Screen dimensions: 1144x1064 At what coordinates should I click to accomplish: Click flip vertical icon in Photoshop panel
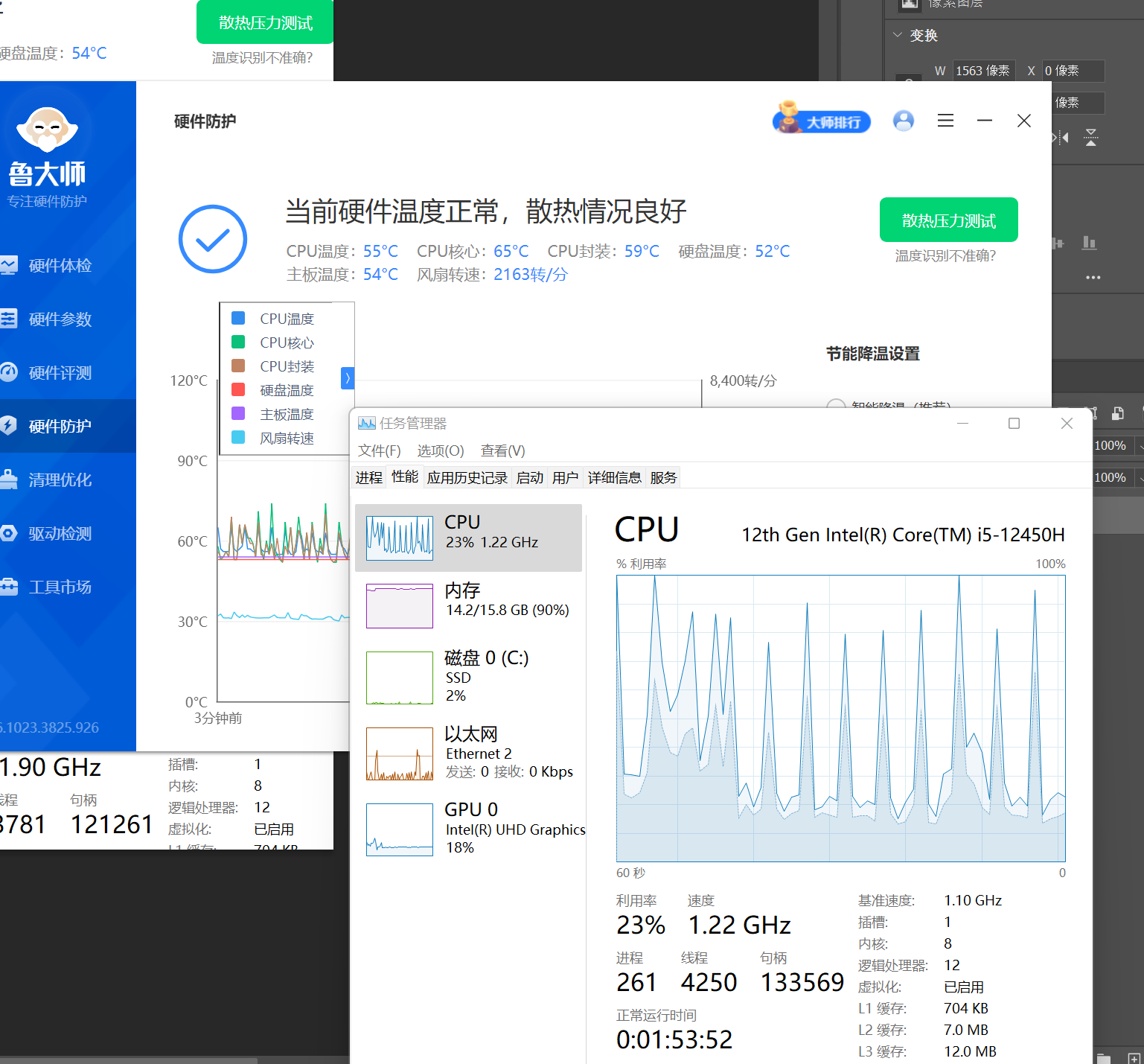[x=1090, y=137]
